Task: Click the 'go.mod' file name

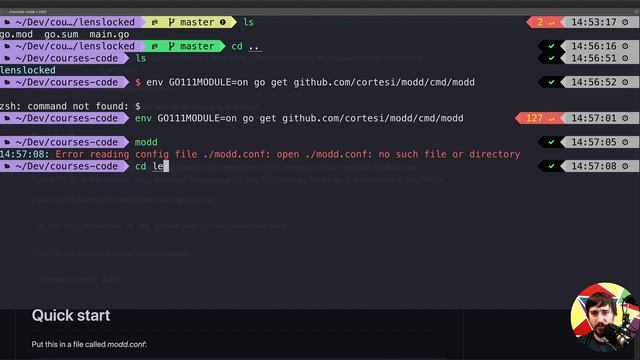Action: (16, 34)
